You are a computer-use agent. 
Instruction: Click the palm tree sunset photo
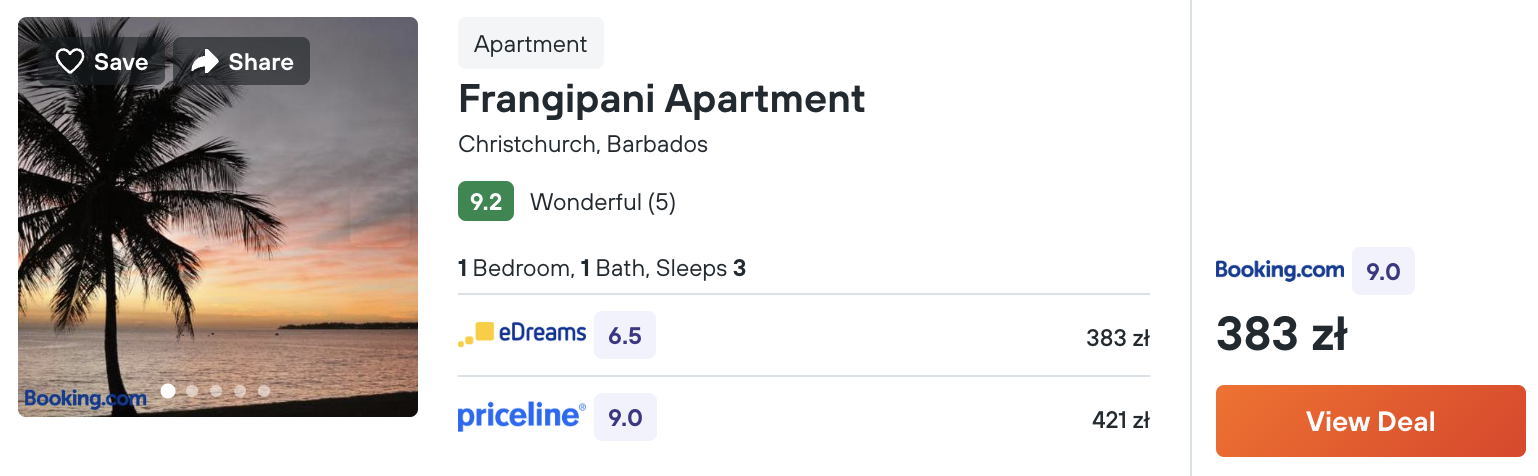point(218,217)
